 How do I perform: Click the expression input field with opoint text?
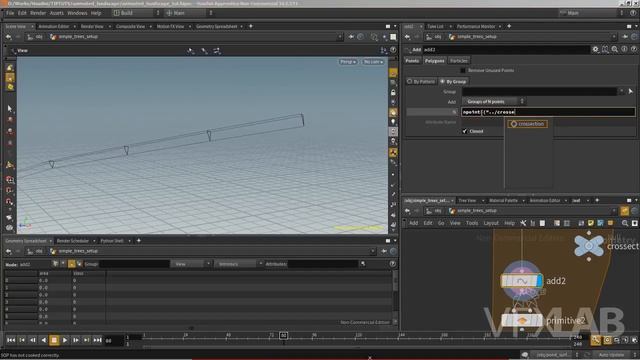548,112
